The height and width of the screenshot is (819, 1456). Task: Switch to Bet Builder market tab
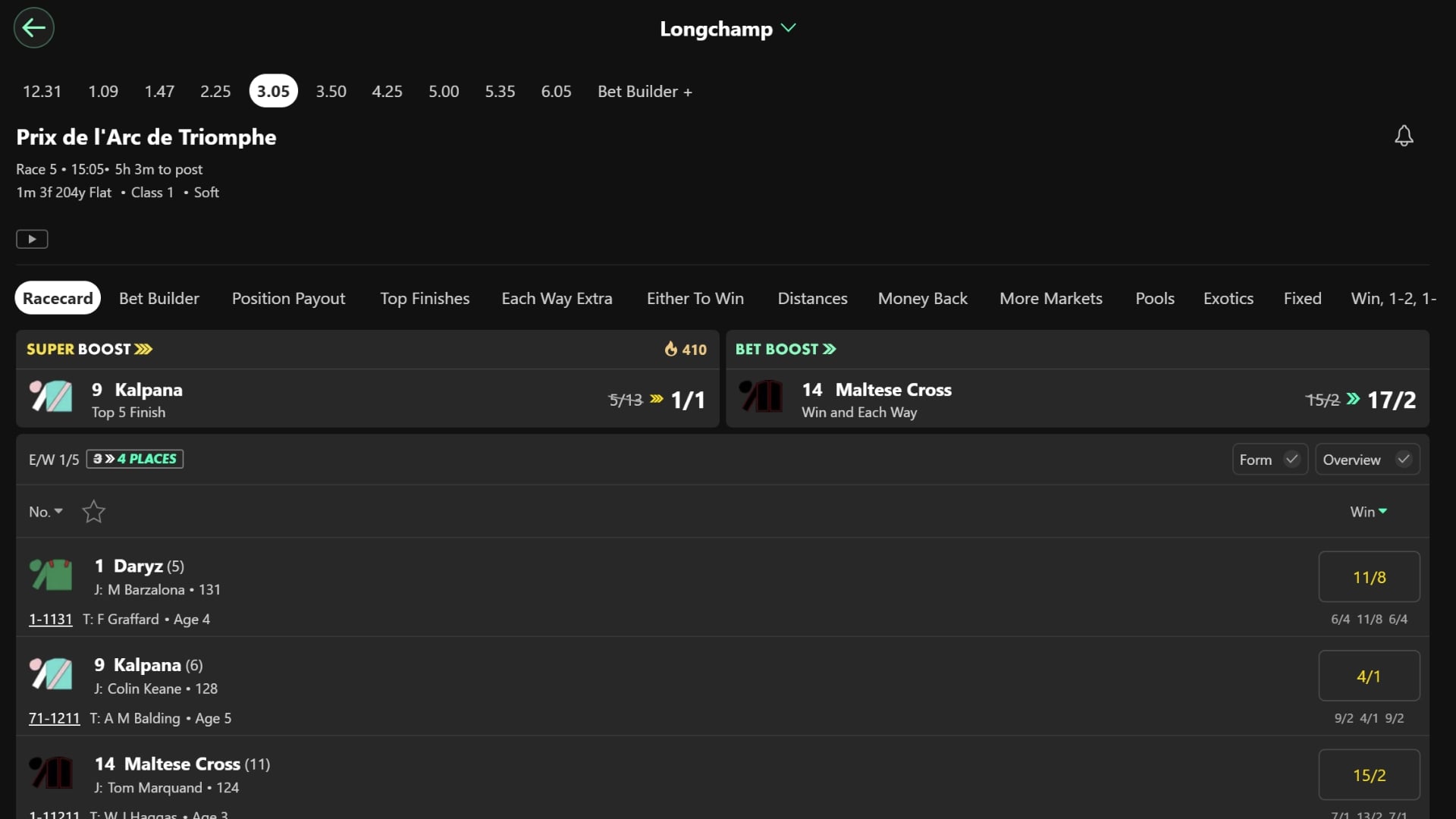pyautogui.click(x=159, y=299)
